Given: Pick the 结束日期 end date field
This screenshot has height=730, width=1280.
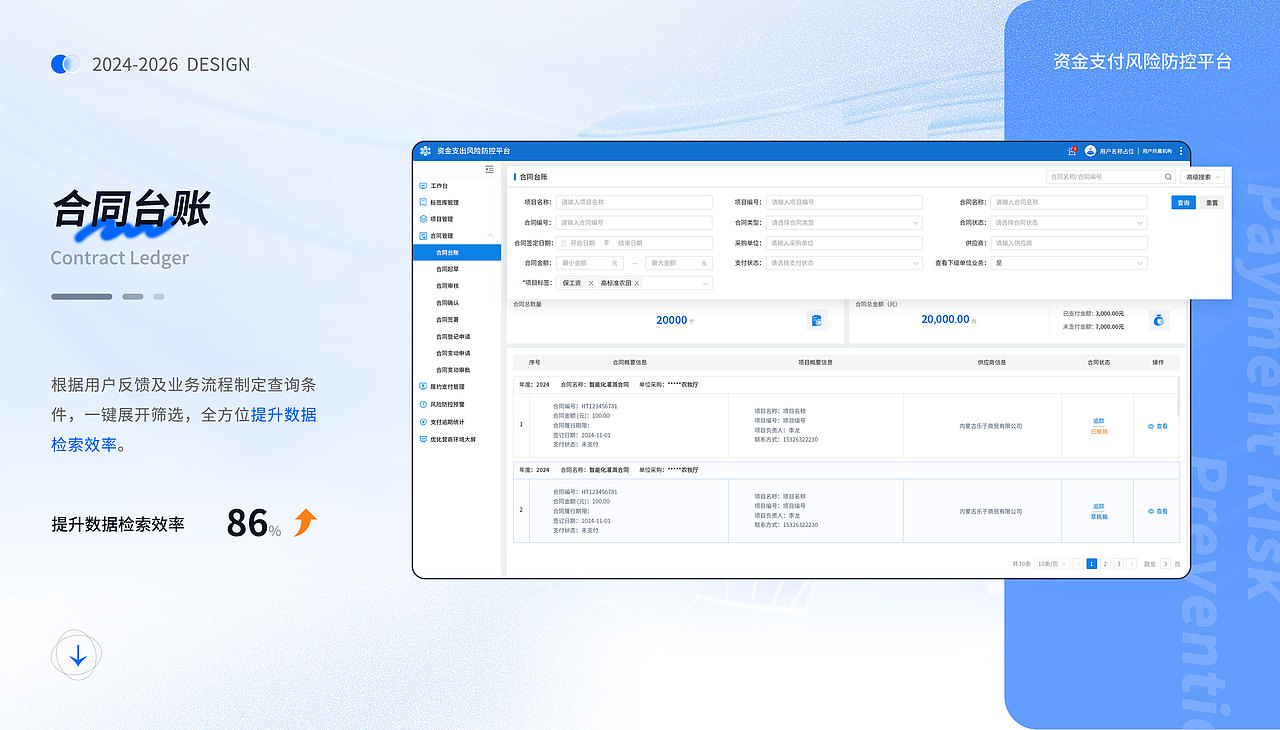Looking at the screenshot, I should 631,243.
